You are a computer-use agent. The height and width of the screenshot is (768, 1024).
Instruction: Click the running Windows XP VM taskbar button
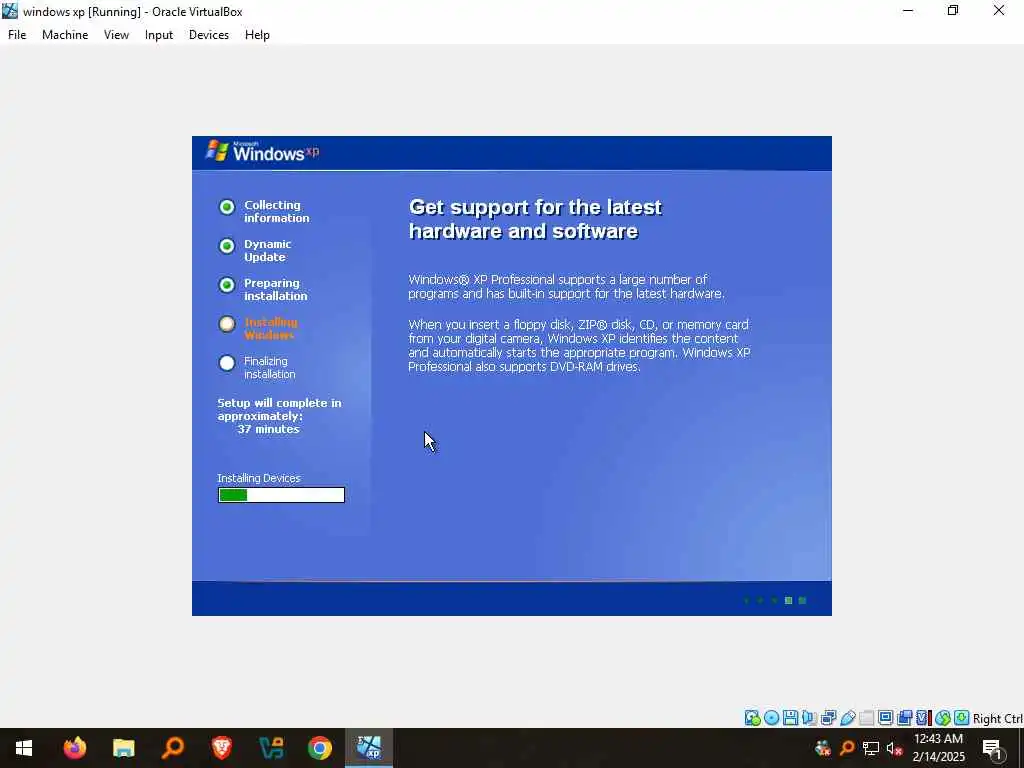pyautogui.click(x=369, y=748)
